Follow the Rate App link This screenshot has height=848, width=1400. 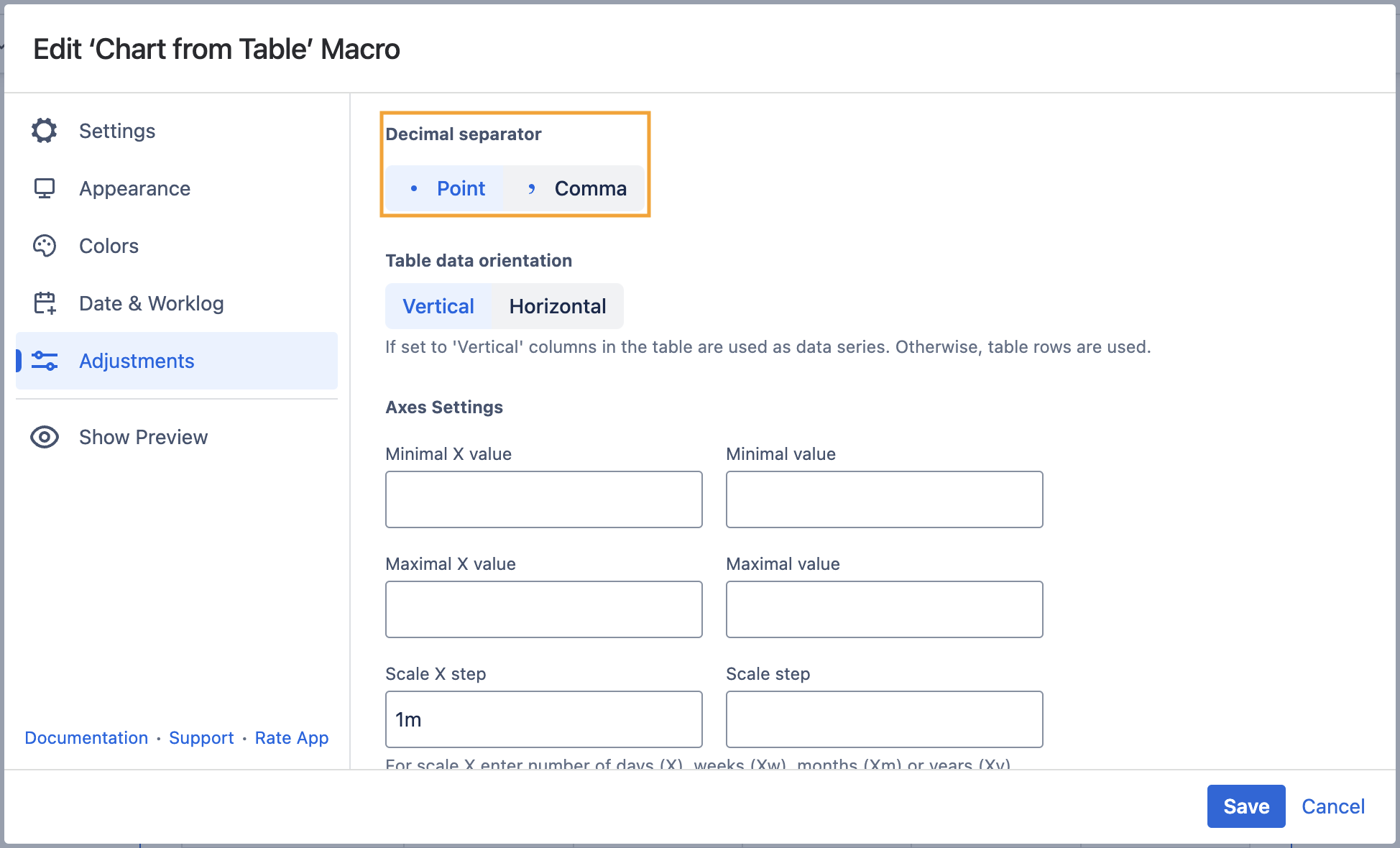(291, 738)
